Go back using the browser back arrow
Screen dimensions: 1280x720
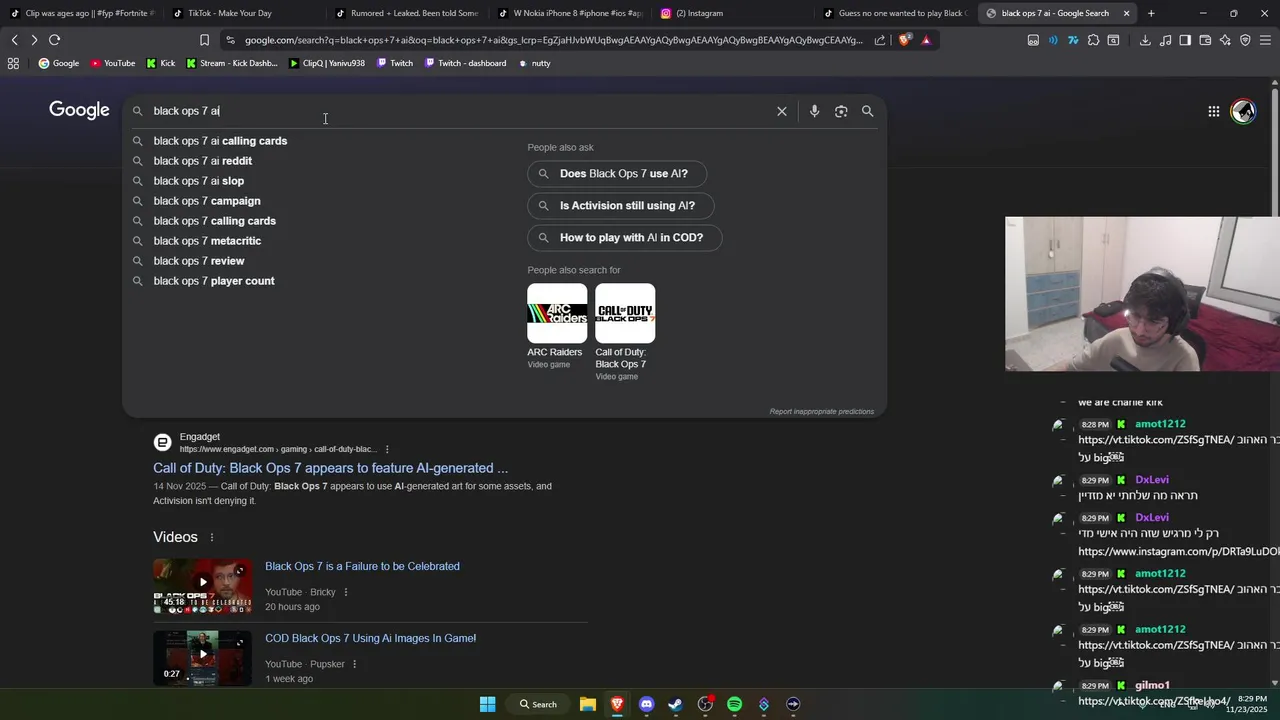pos(14,40)
